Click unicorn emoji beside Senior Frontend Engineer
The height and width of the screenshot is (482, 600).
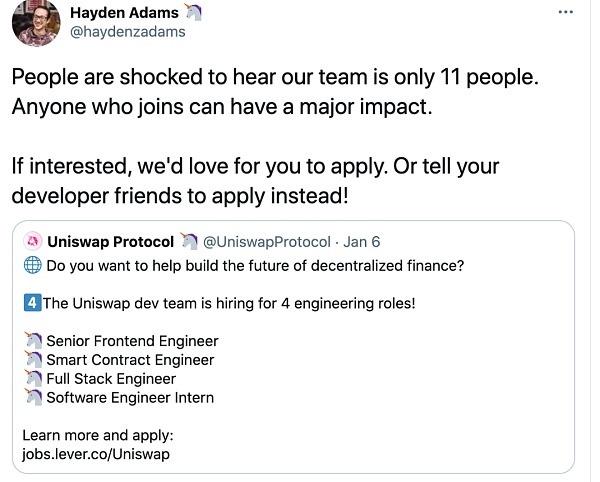[x=32, y=341]
